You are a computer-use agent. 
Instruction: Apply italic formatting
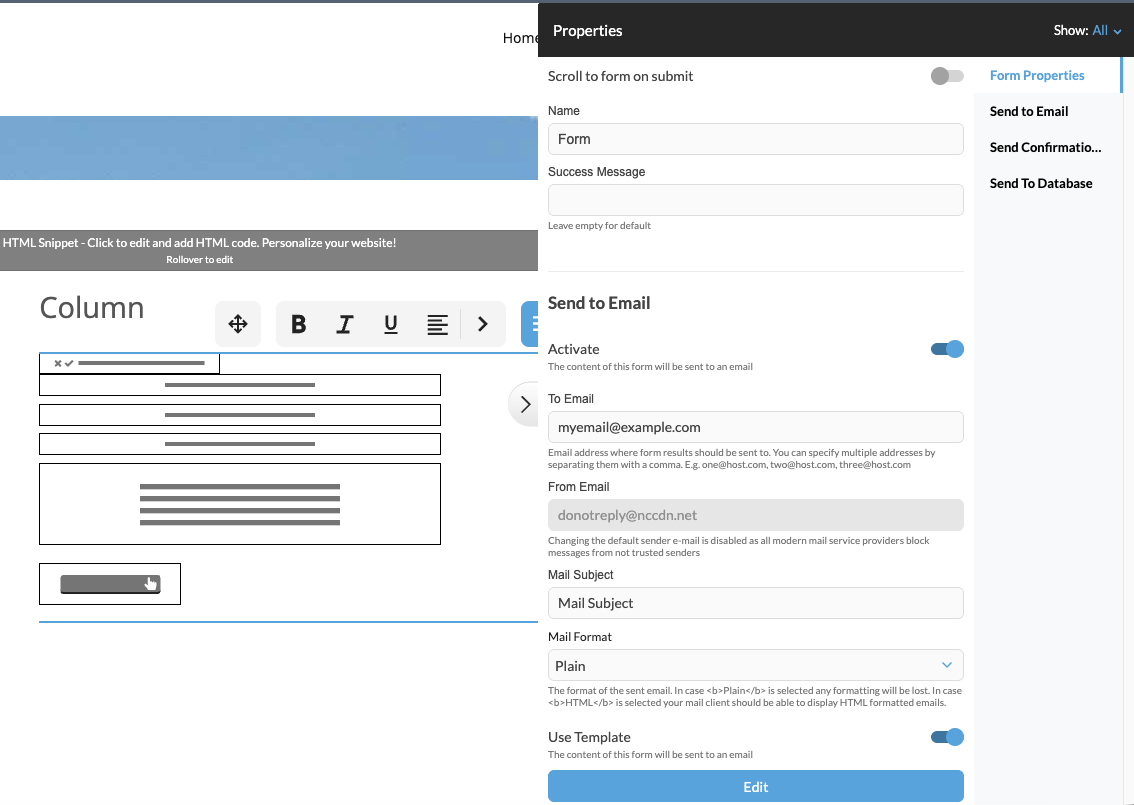[344, 323]
